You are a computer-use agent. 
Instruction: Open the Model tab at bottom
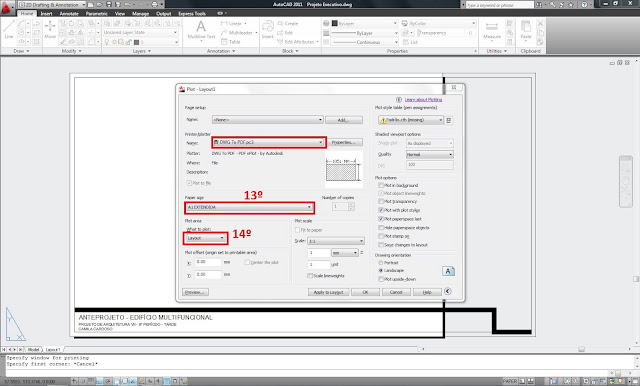pos(33,350)
